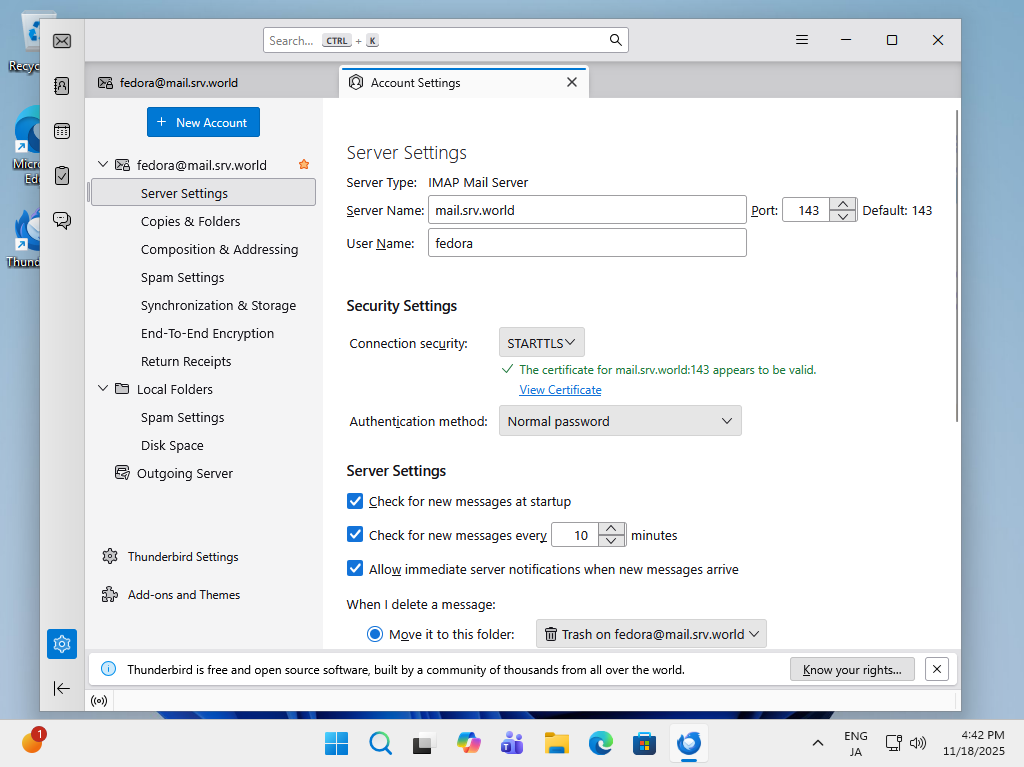
Task: Uncheck Check for new messages at startup
Action: [x=355, y=501]
